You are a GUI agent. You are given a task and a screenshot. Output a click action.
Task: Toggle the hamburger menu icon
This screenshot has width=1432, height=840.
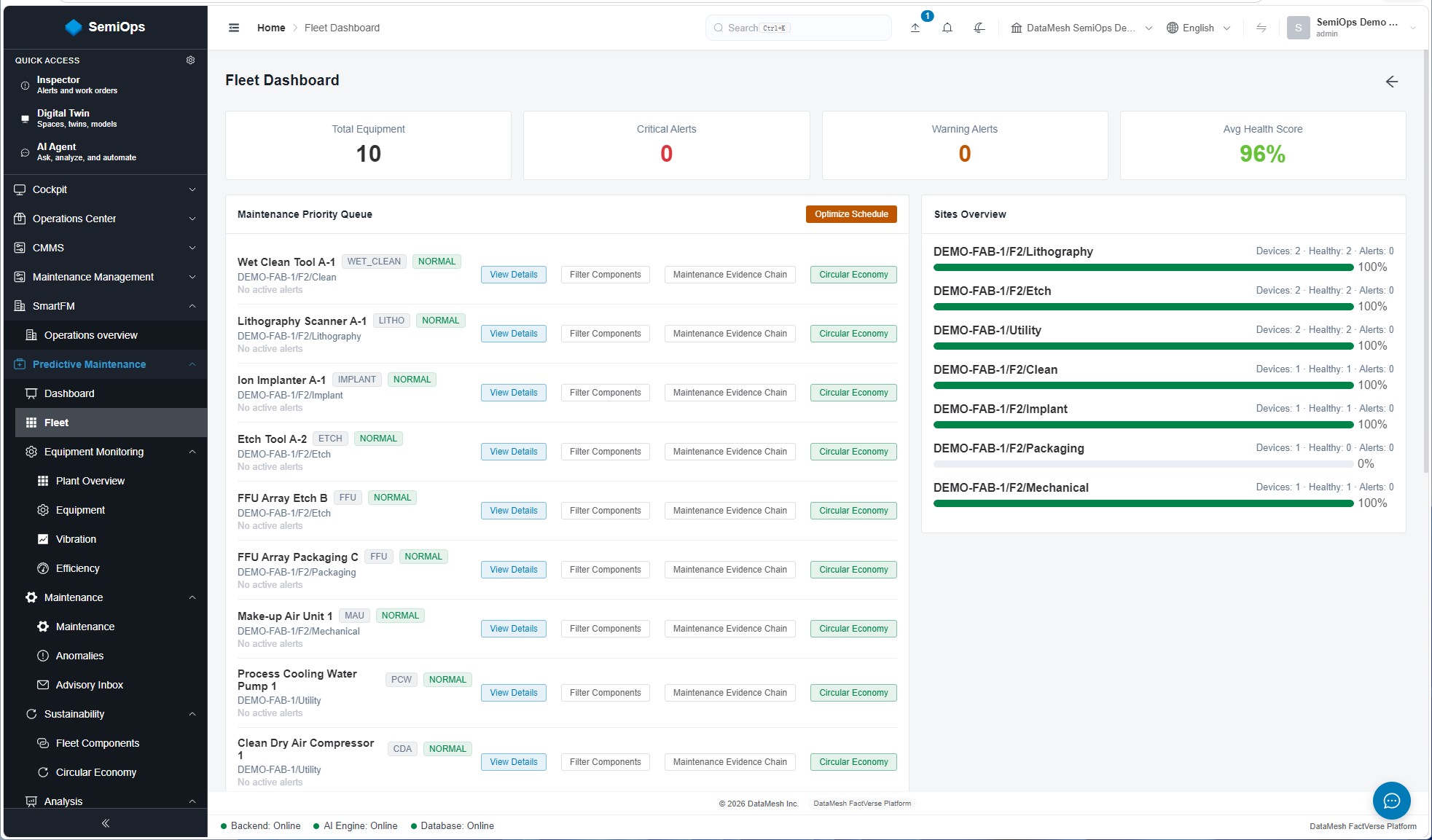(x=234, y=28)
